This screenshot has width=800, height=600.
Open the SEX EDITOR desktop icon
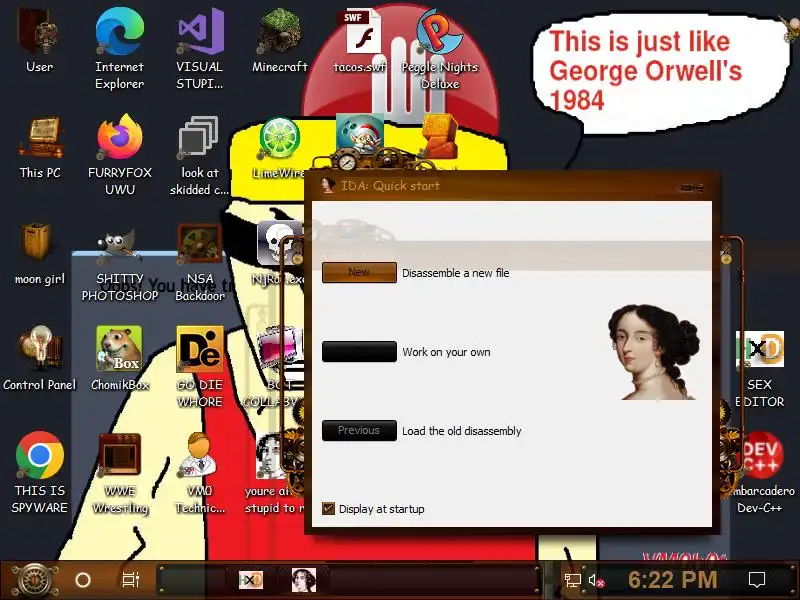click(x=760, y=369)
